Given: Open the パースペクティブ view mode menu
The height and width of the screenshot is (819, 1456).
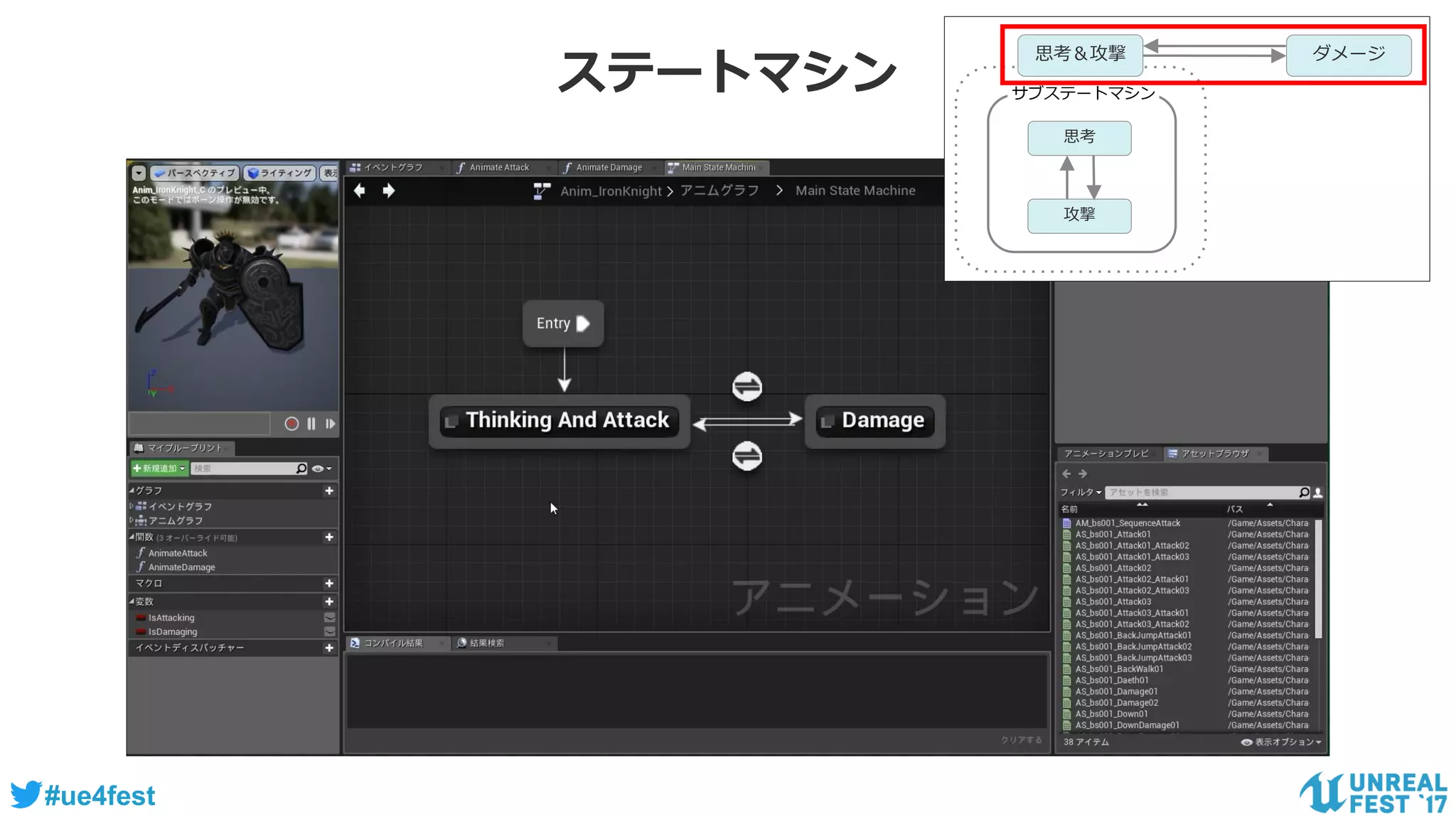Looking at the screenshot, I should click(194, 173).
